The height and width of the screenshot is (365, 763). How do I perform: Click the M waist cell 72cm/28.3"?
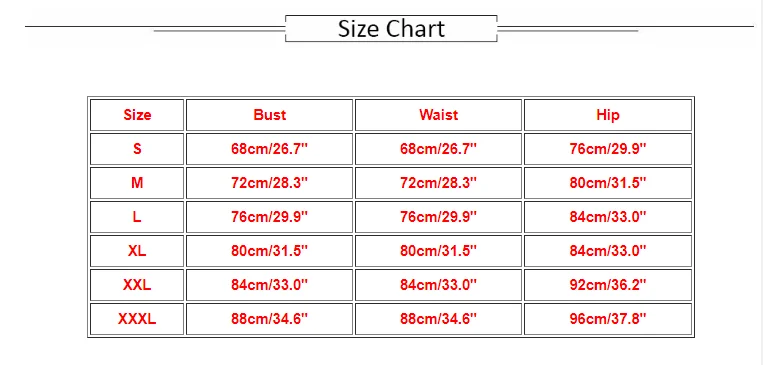[438, 183]
